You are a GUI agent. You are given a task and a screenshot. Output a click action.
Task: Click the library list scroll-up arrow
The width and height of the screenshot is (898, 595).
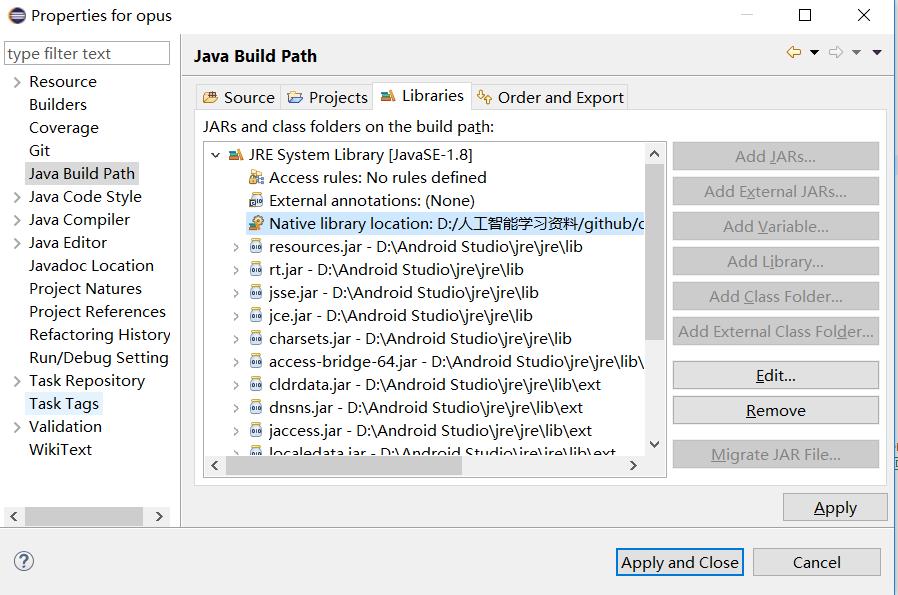655,153
